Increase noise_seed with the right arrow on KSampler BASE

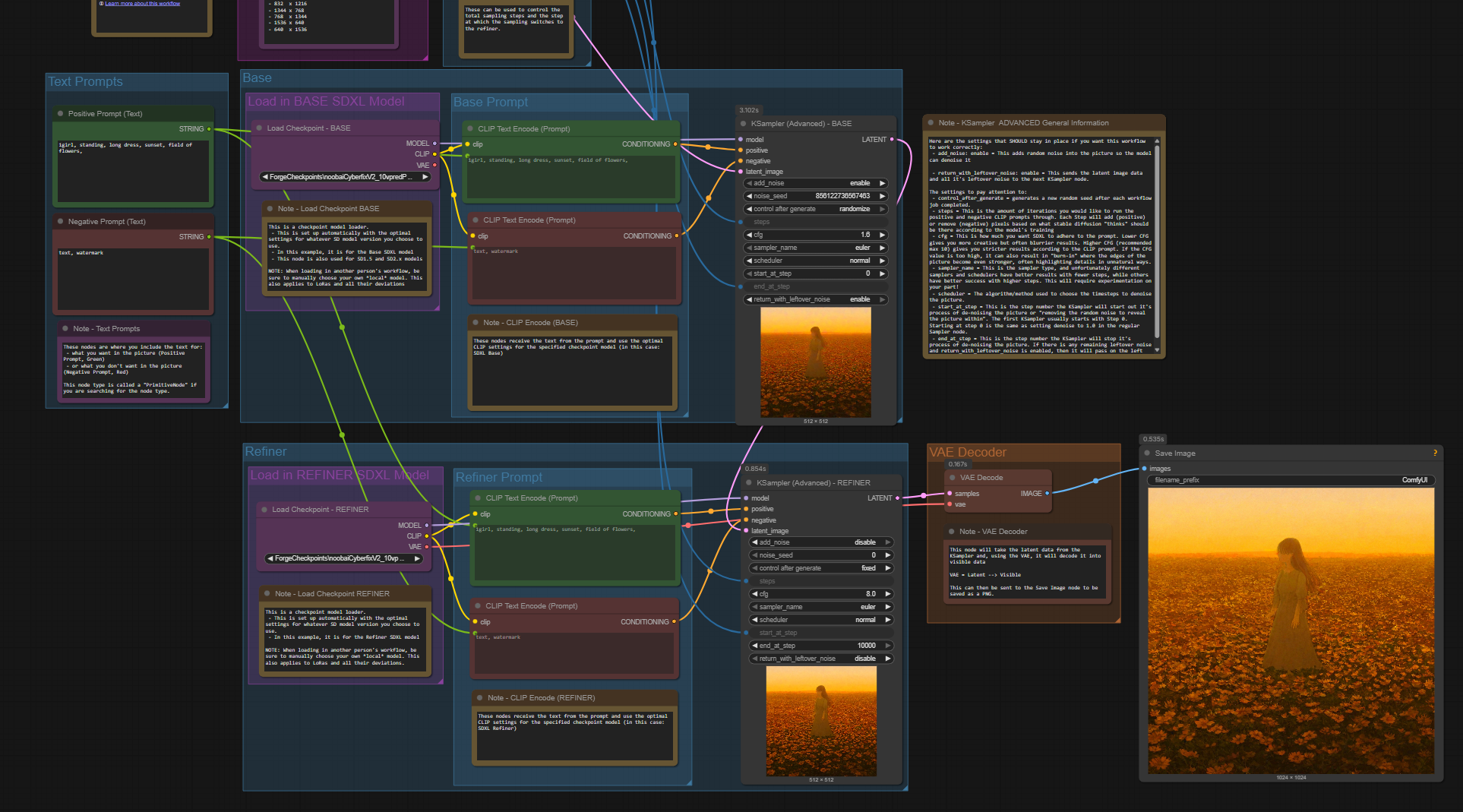tap(882, 196)
